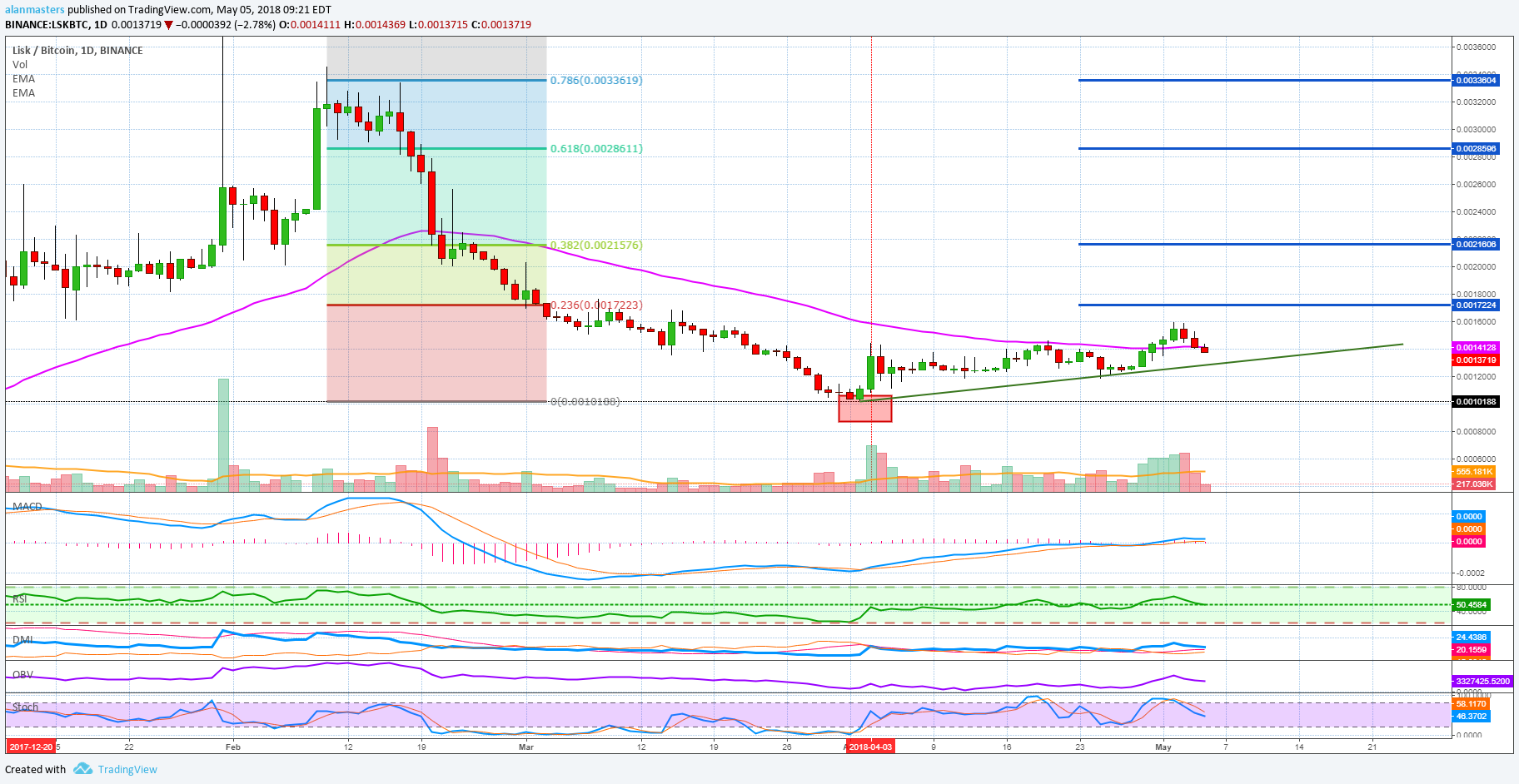Select the BINANCE:LSKBTC, 1D symbol header
Viewport: 1519px width, 784px height.
coord(56,25)
